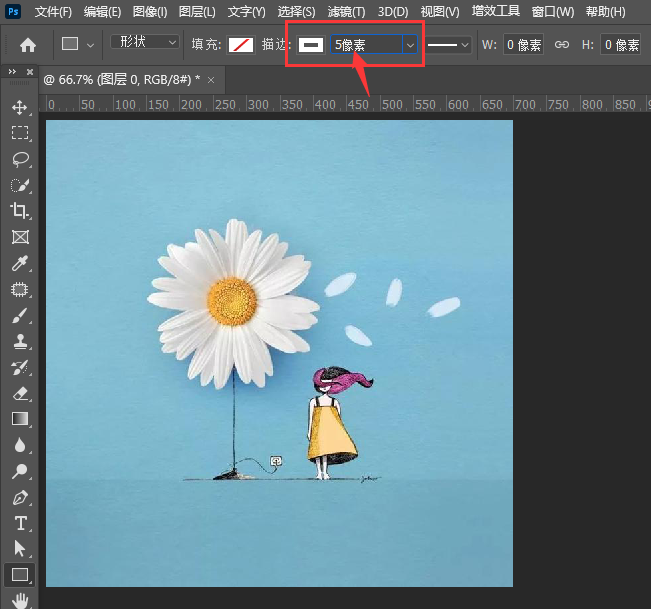The width and height of the screenshot is (651, 609).
Task: Select the Crop tool
Action: (19, 211)
